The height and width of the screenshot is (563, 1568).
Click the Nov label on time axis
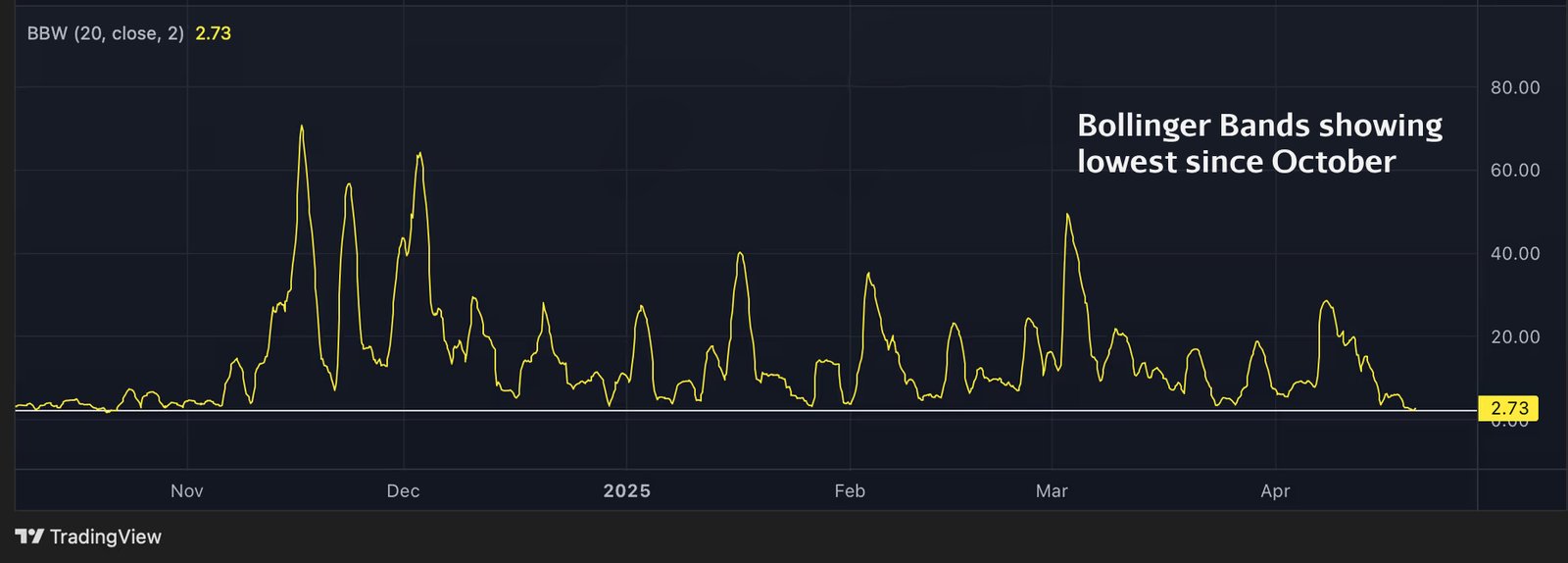click(187, 491)
